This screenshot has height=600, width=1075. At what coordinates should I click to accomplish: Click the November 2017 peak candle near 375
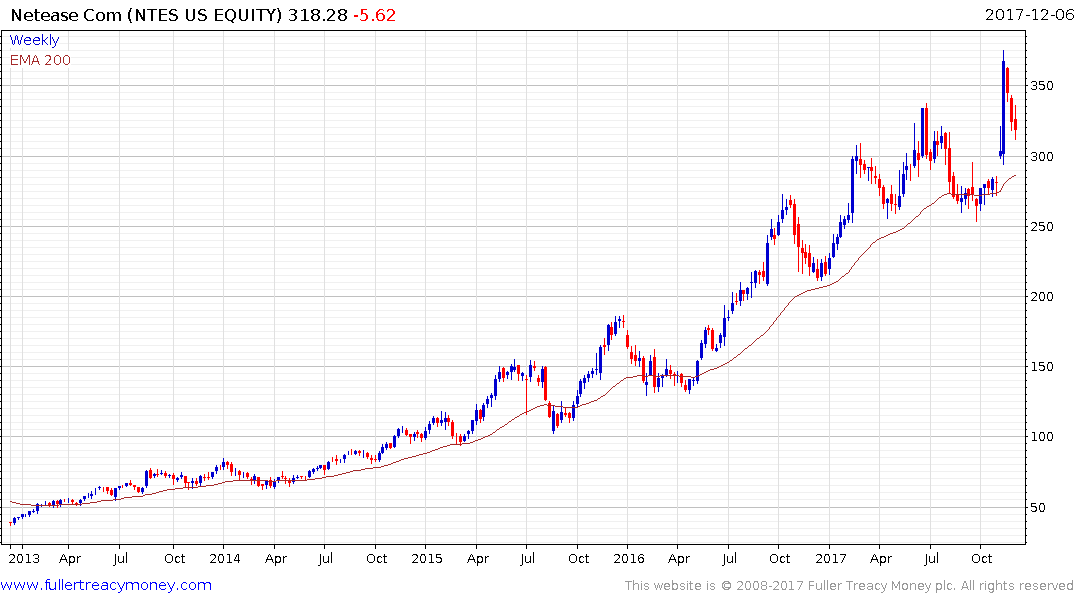(x=1004, y=106)
